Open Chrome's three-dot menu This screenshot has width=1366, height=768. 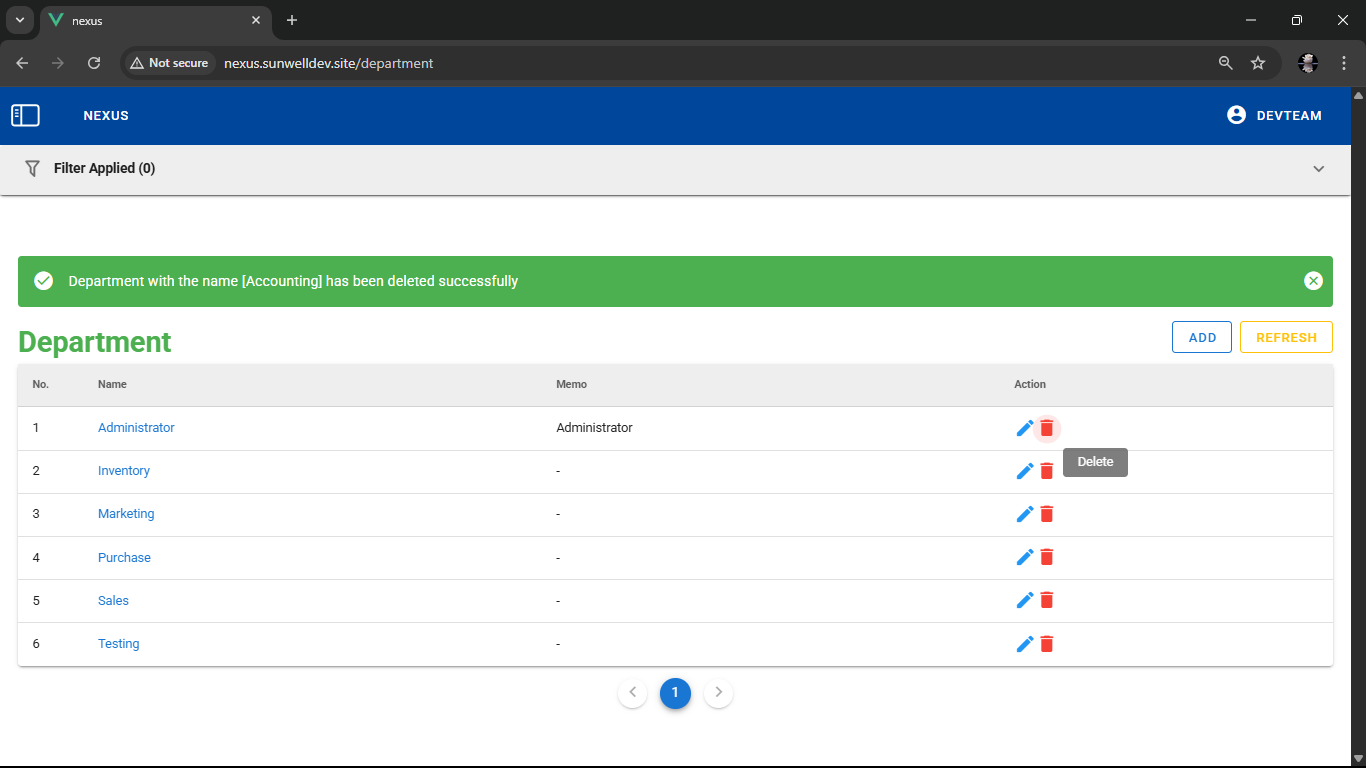1344,63
